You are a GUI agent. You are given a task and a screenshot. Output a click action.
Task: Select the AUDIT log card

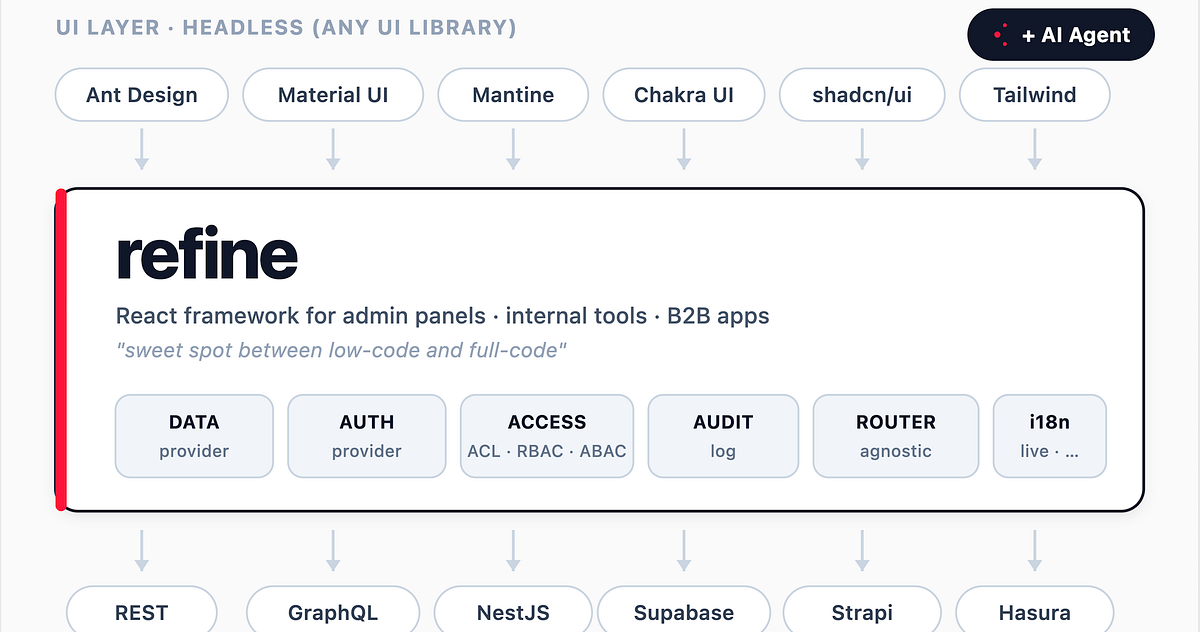tap(723, 436)
